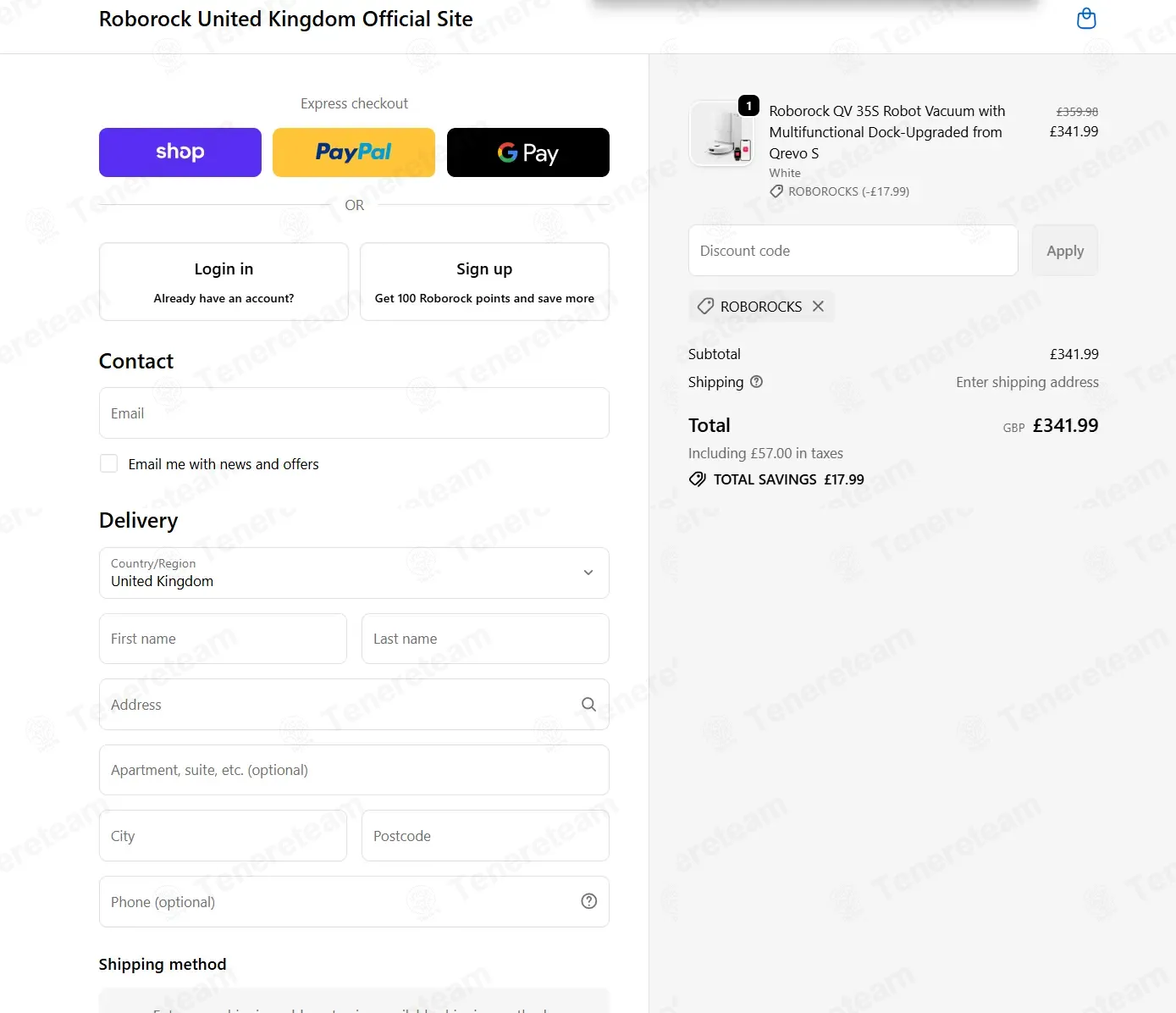
Task: Pay with Google Pay express checkout
Action: pyautogui.click(x=528, y=152)
